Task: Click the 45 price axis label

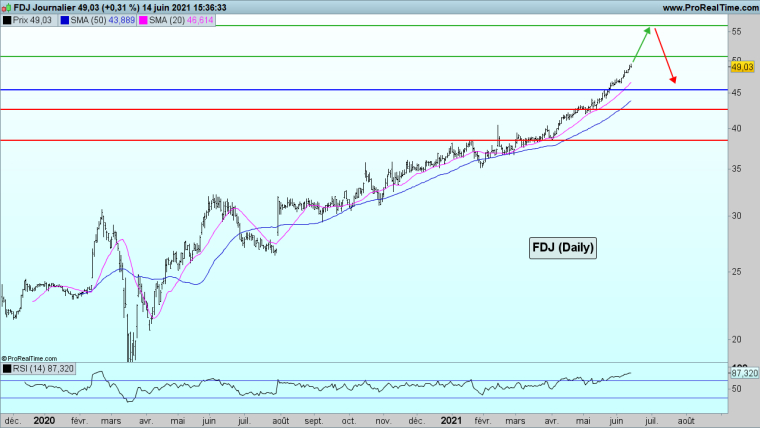Action: [736, 93]
